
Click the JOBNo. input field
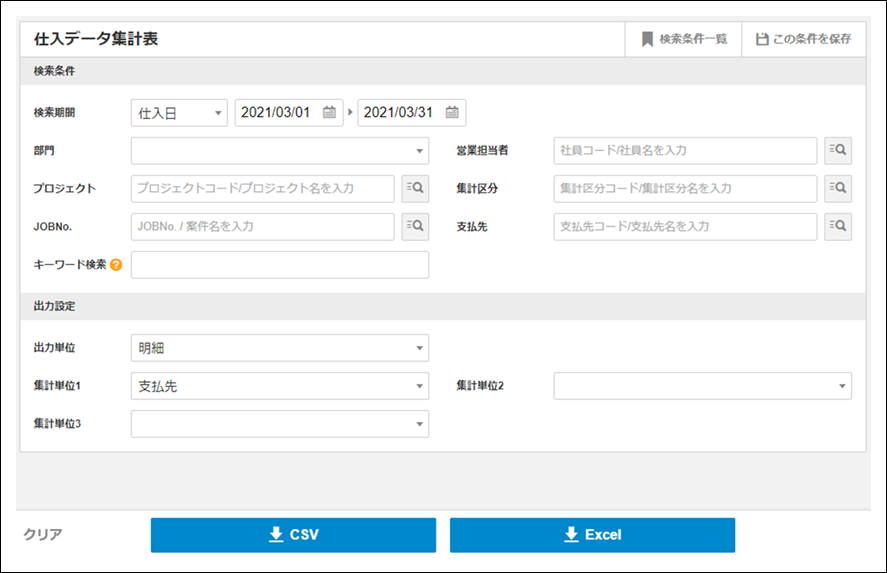262,226
